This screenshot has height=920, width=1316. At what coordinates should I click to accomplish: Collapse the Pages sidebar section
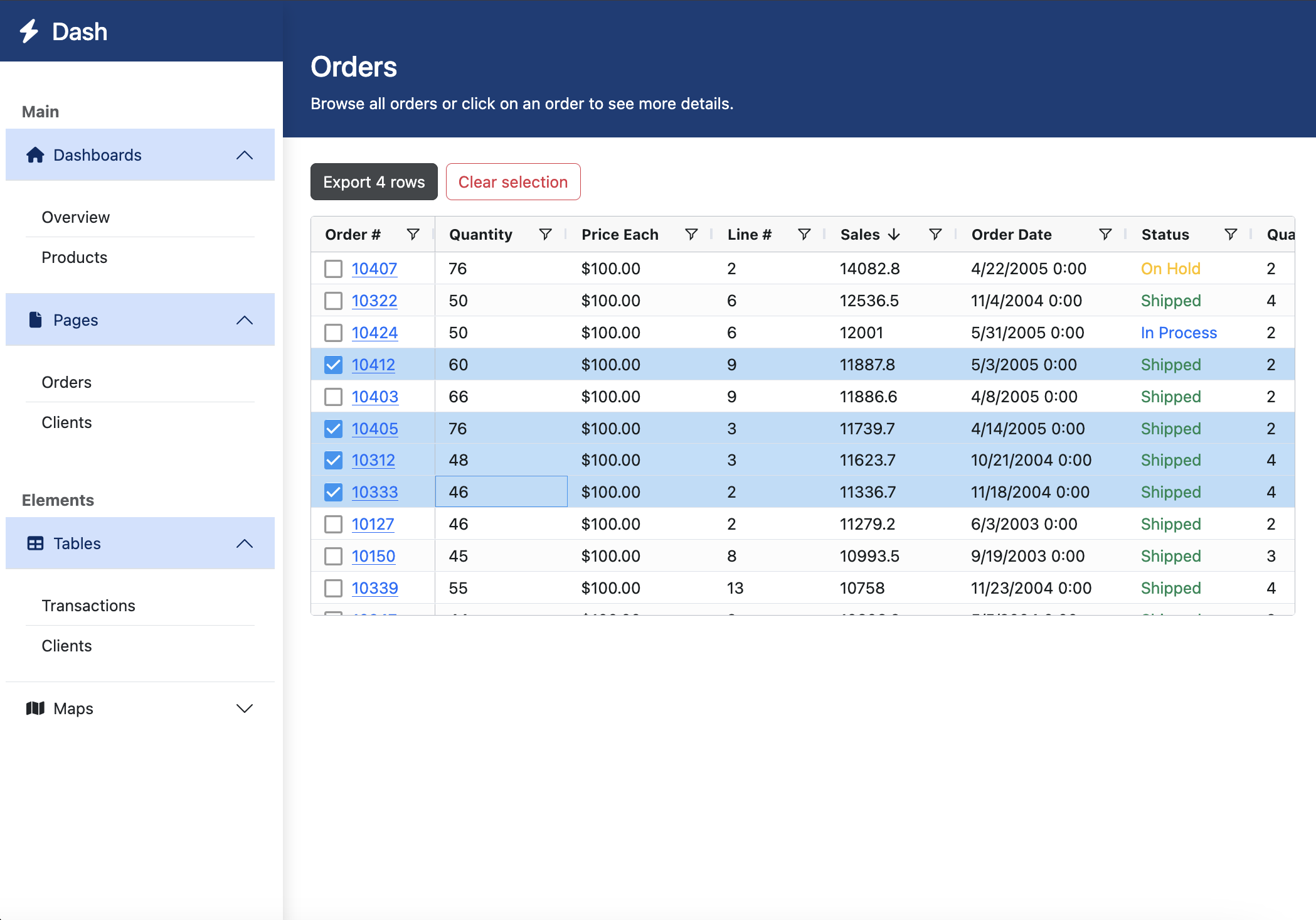pos(244,320)
